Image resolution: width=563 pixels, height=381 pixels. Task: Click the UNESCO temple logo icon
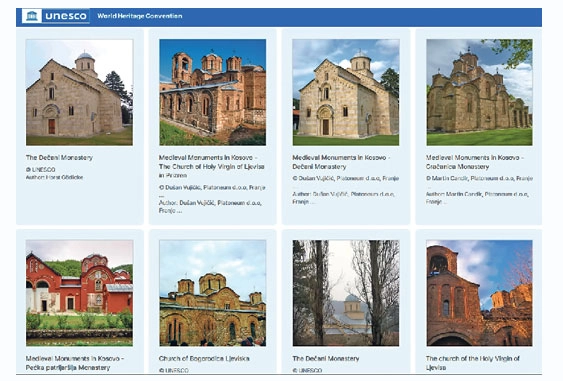coord(32,16)
